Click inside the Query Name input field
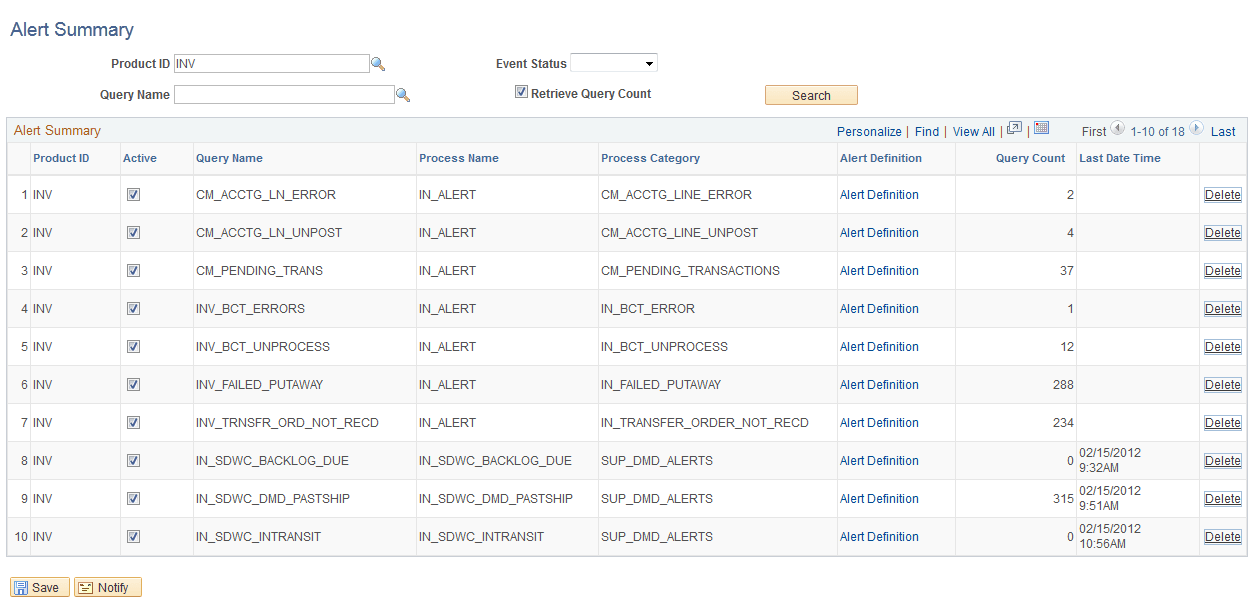The image size is (1254, 603). coord(283,94)
